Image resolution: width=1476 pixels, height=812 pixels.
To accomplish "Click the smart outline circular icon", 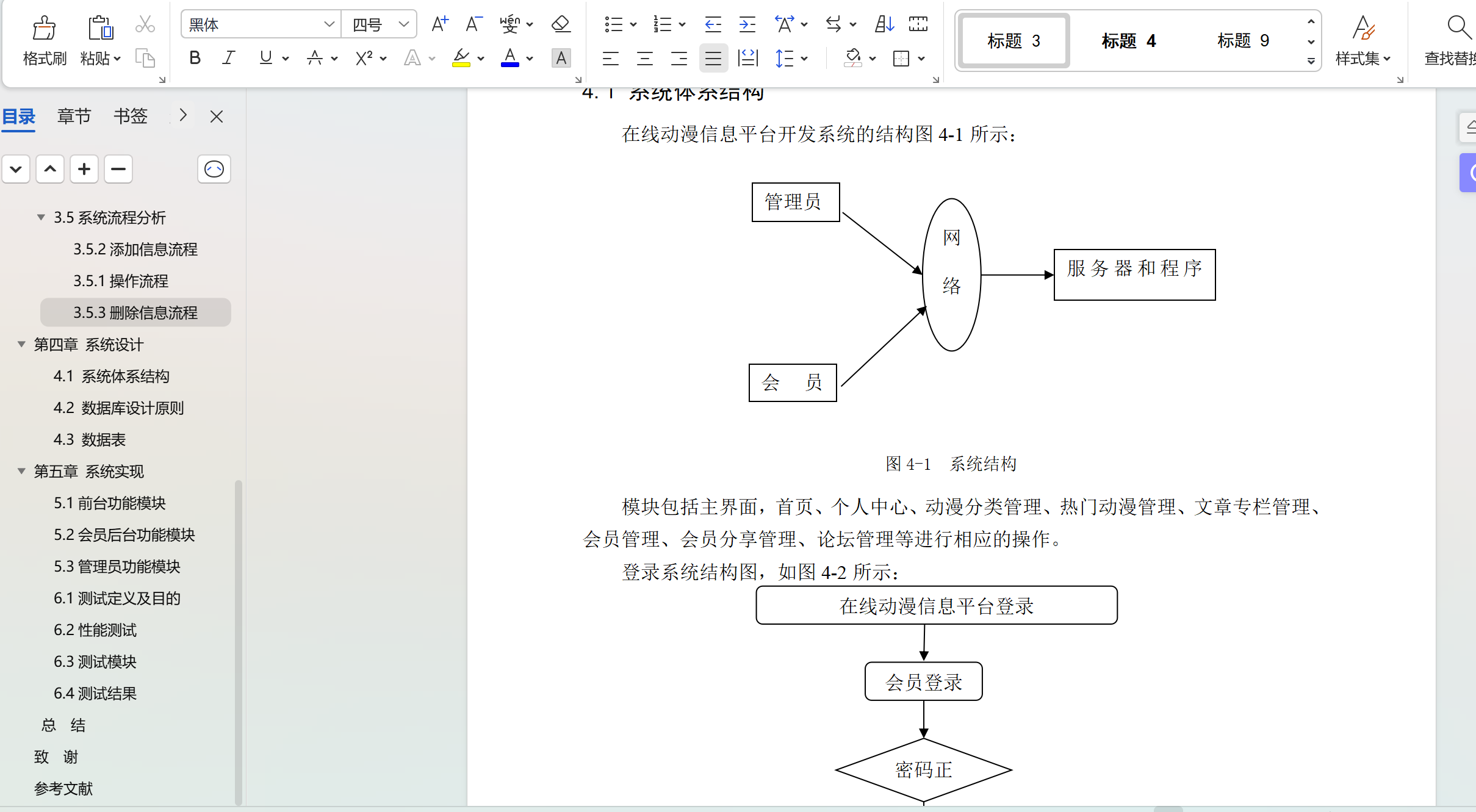I will (x=214, y=169).
